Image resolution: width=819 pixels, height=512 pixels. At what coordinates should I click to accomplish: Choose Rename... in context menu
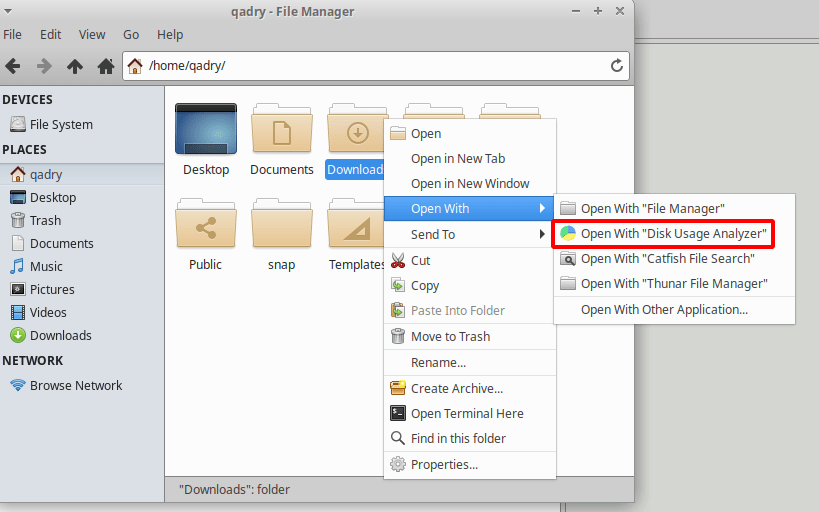470,363
